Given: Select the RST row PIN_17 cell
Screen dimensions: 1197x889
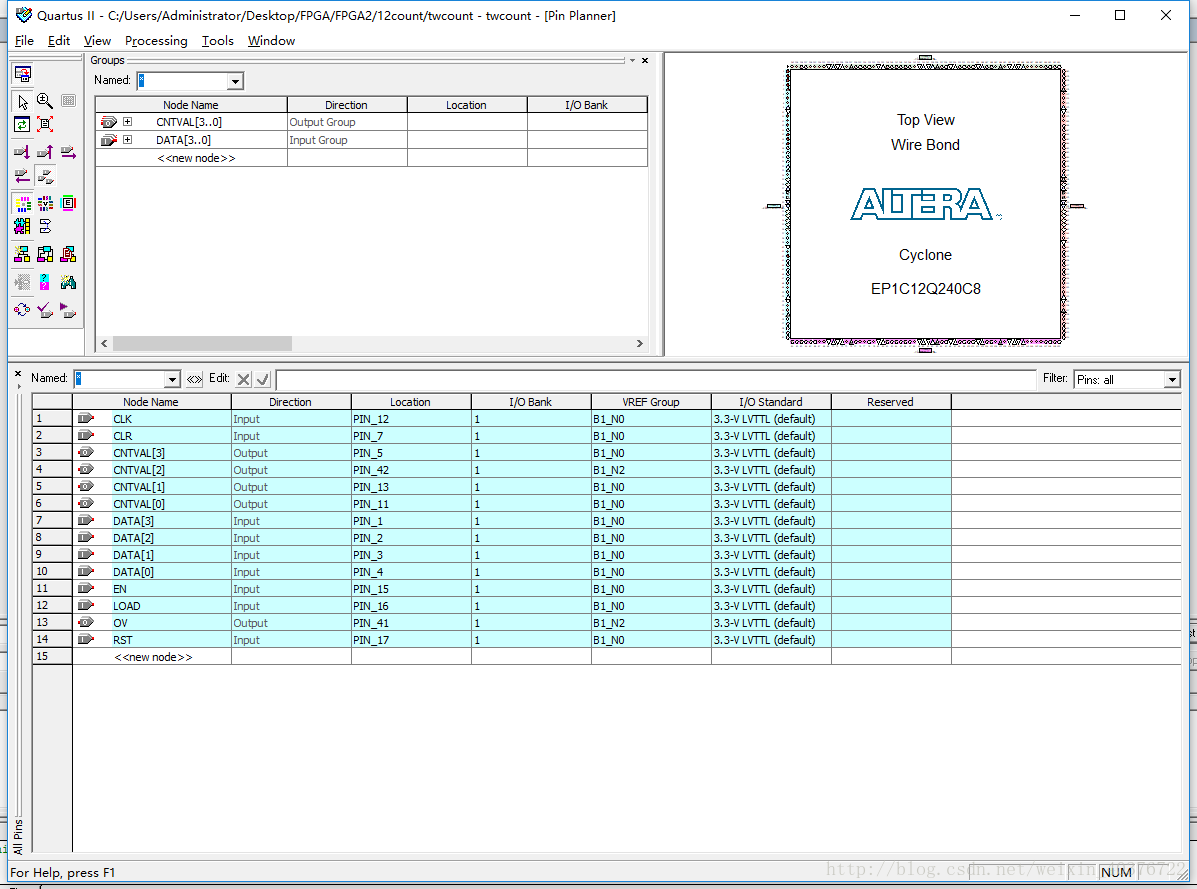Looking at the screenshot, I should coord(411,640).
